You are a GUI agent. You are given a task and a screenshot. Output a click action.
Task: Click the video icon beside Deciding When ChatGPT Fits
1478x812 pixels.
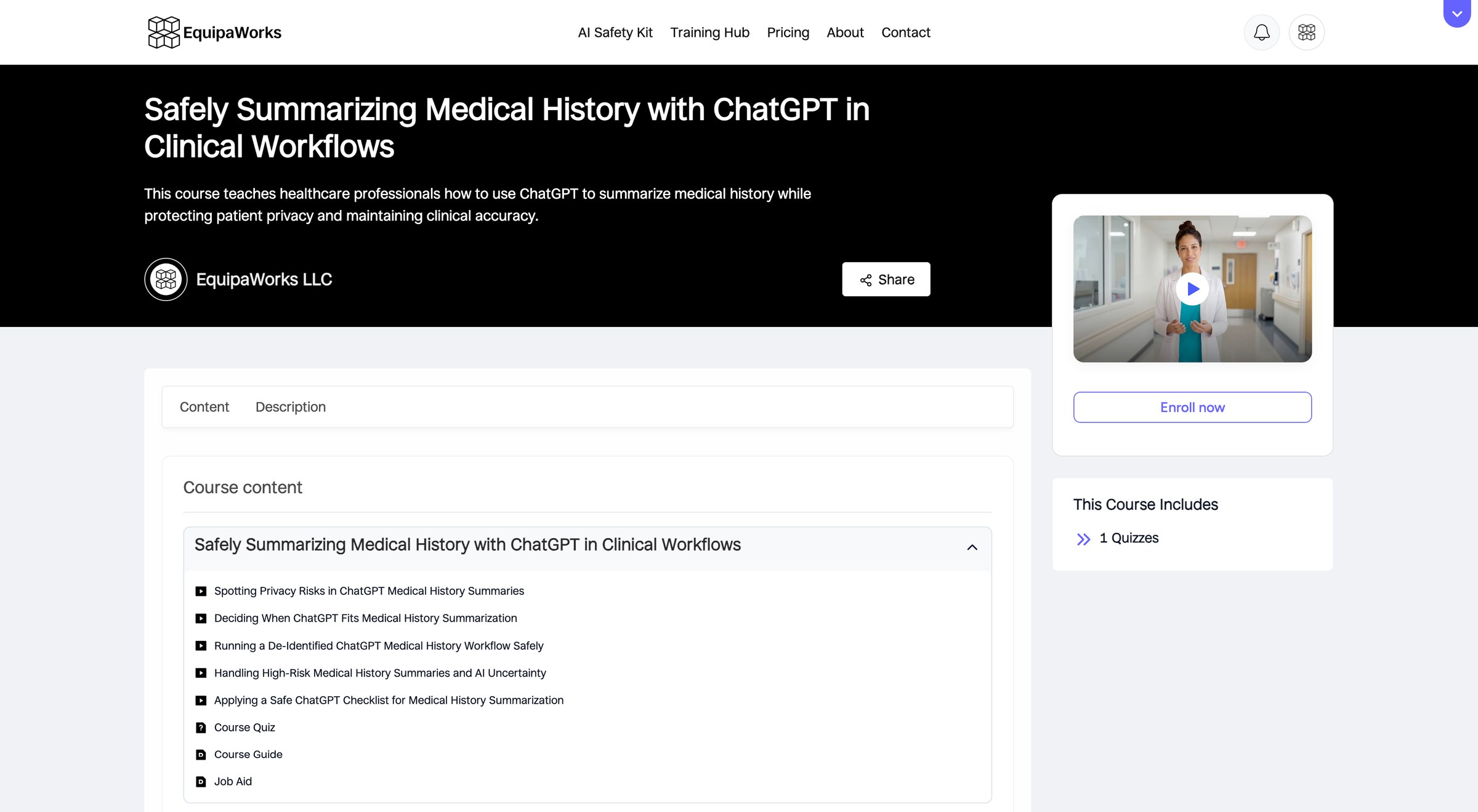[201, 618]
